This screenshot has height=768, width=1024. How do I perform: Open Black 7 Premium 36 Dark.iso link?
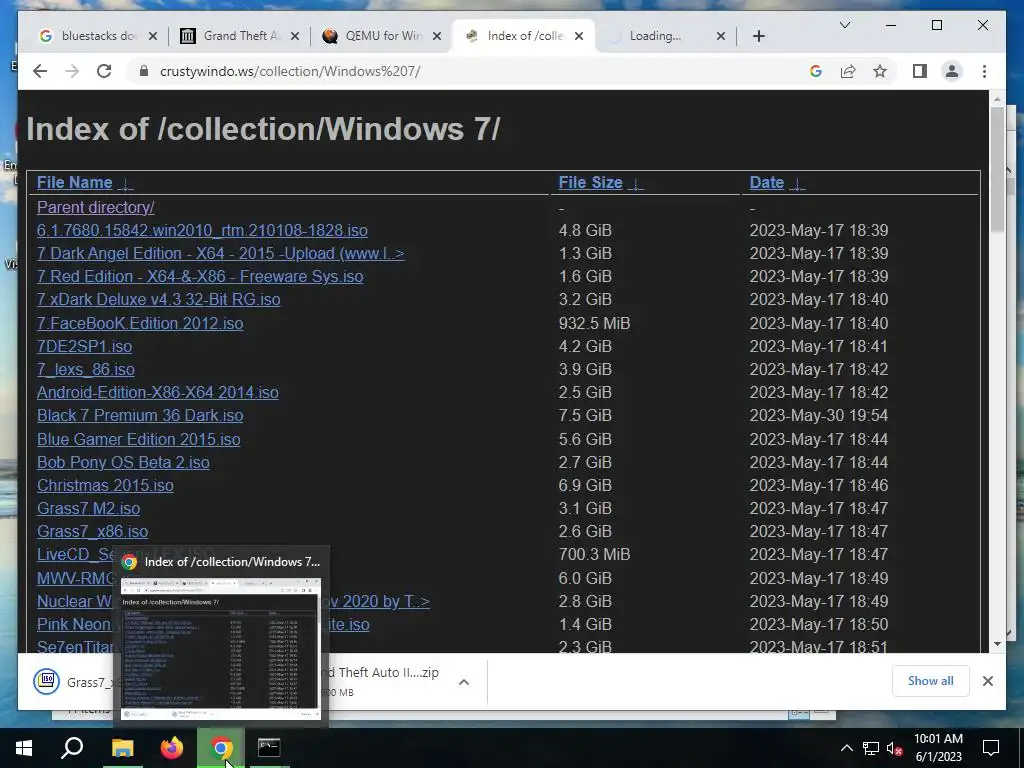(140, 415)
